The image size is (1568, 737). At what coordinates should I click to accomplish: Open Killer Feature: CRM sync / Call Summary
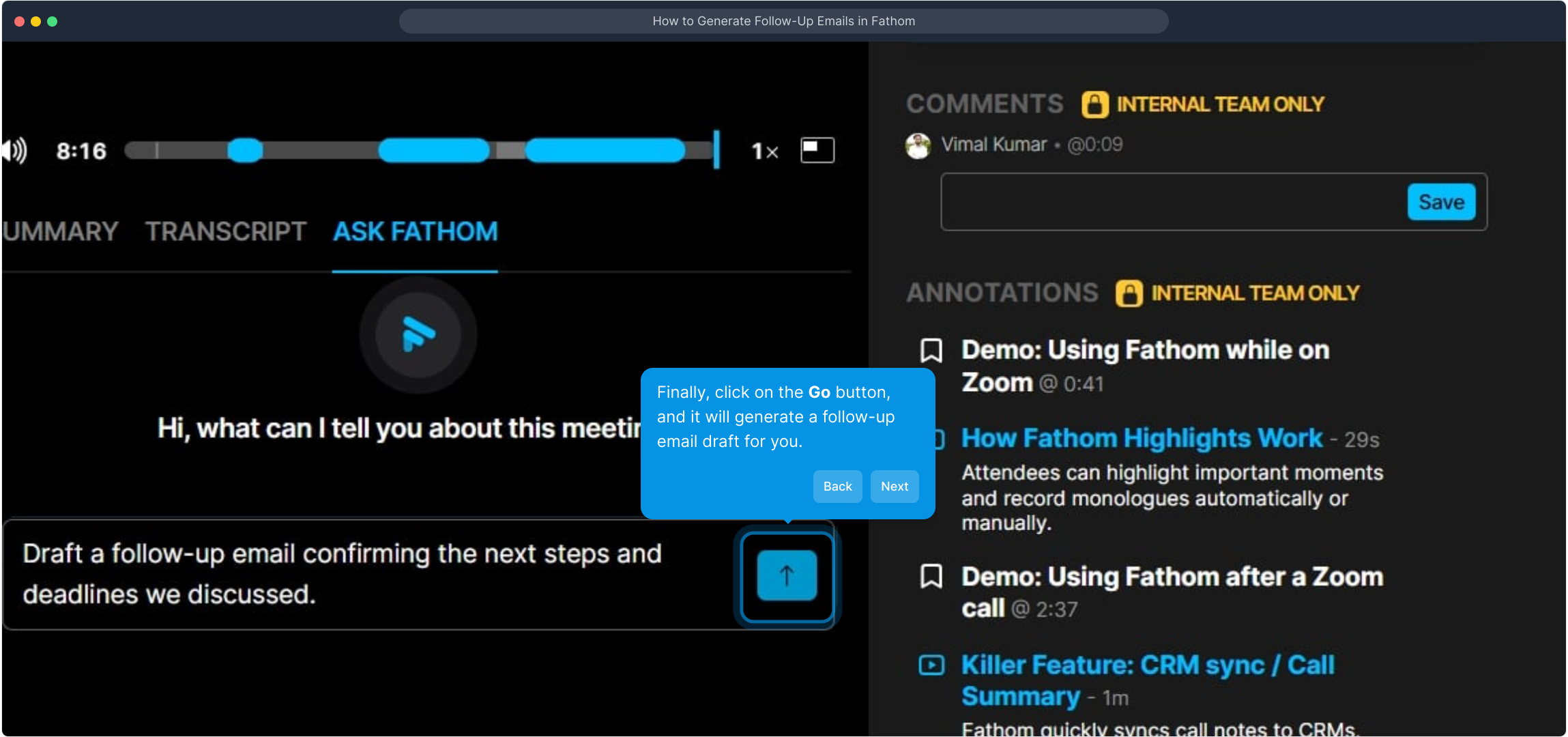tap(1148, 680)
